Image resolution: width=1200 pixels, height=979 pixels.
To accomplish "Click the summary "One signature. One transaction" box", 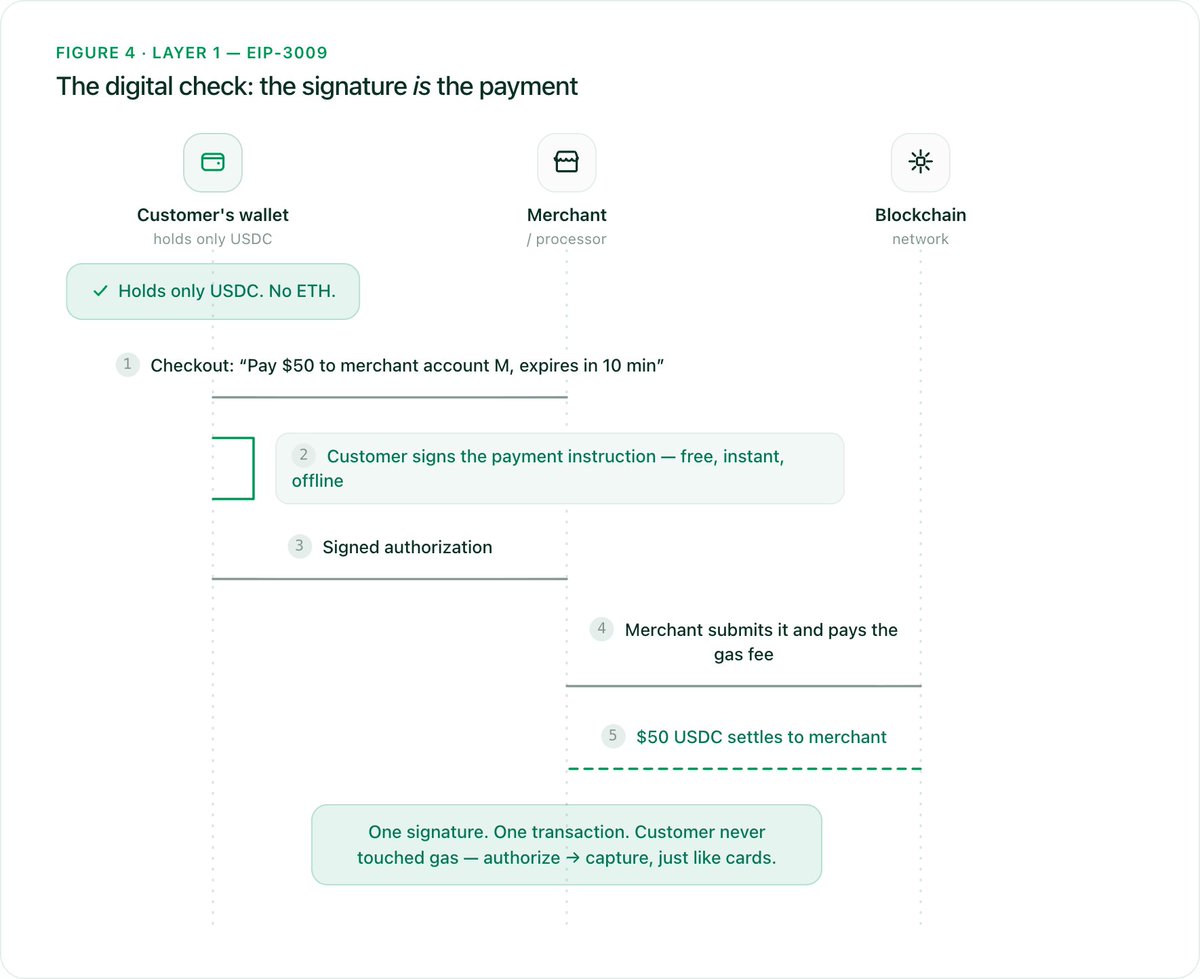I will [567, 845].
